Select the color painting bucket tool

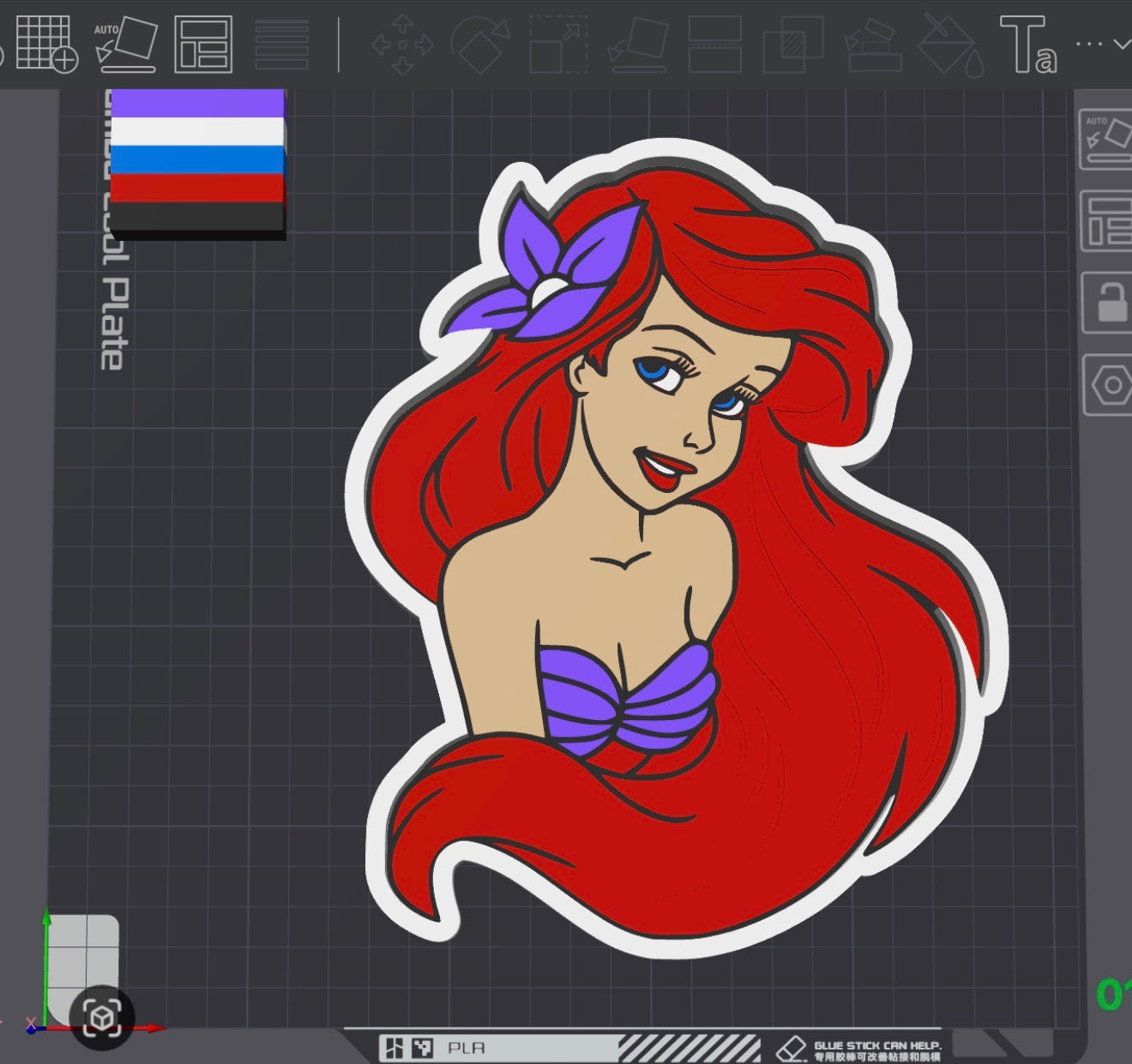pyautogui.click(x=951, y=45)
